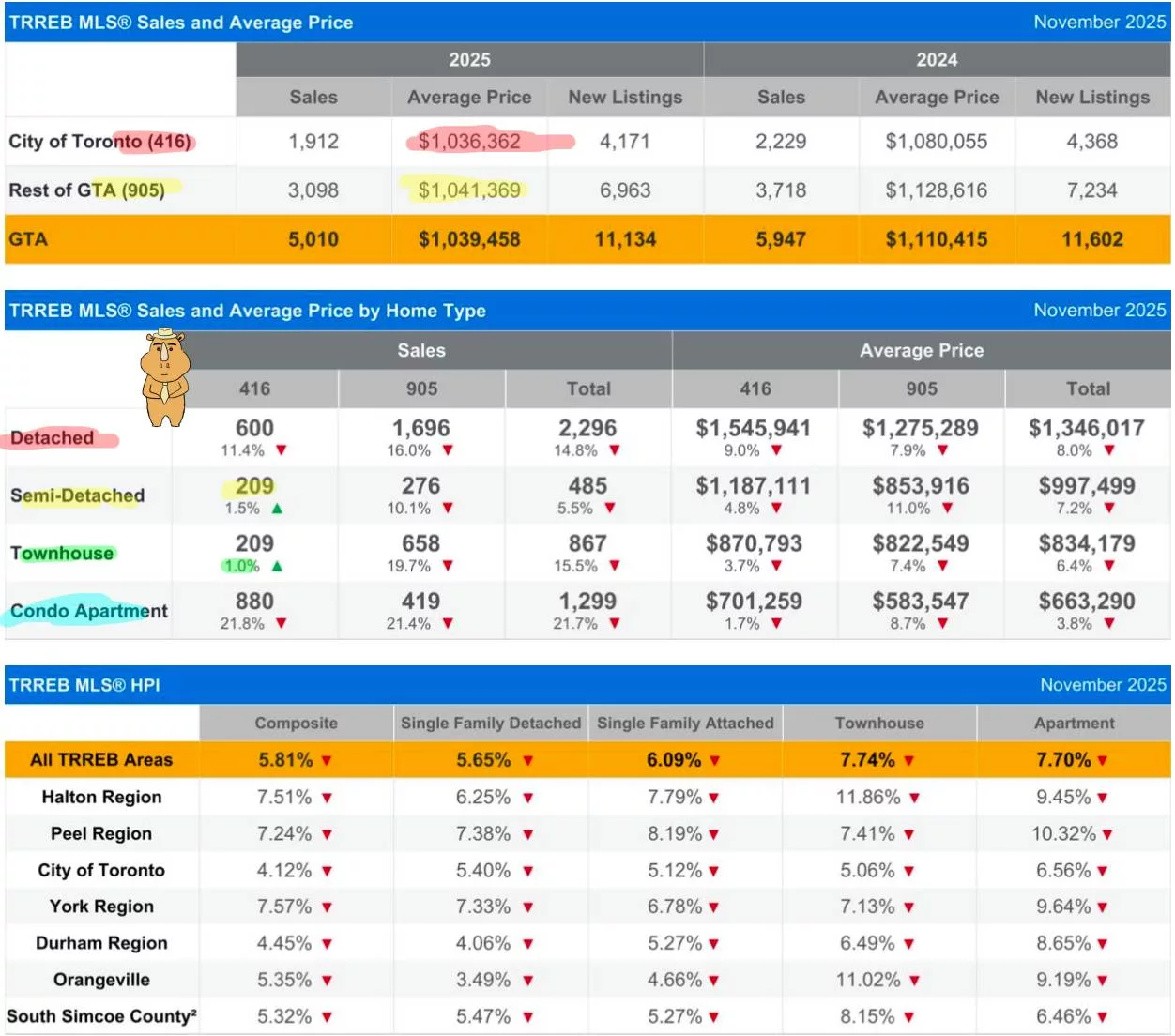This screenshot has width=1175, height=1036.
Task: Click red arrow next to Detached 11.4%
Action: pyautogui.click(x=281, y=450)
